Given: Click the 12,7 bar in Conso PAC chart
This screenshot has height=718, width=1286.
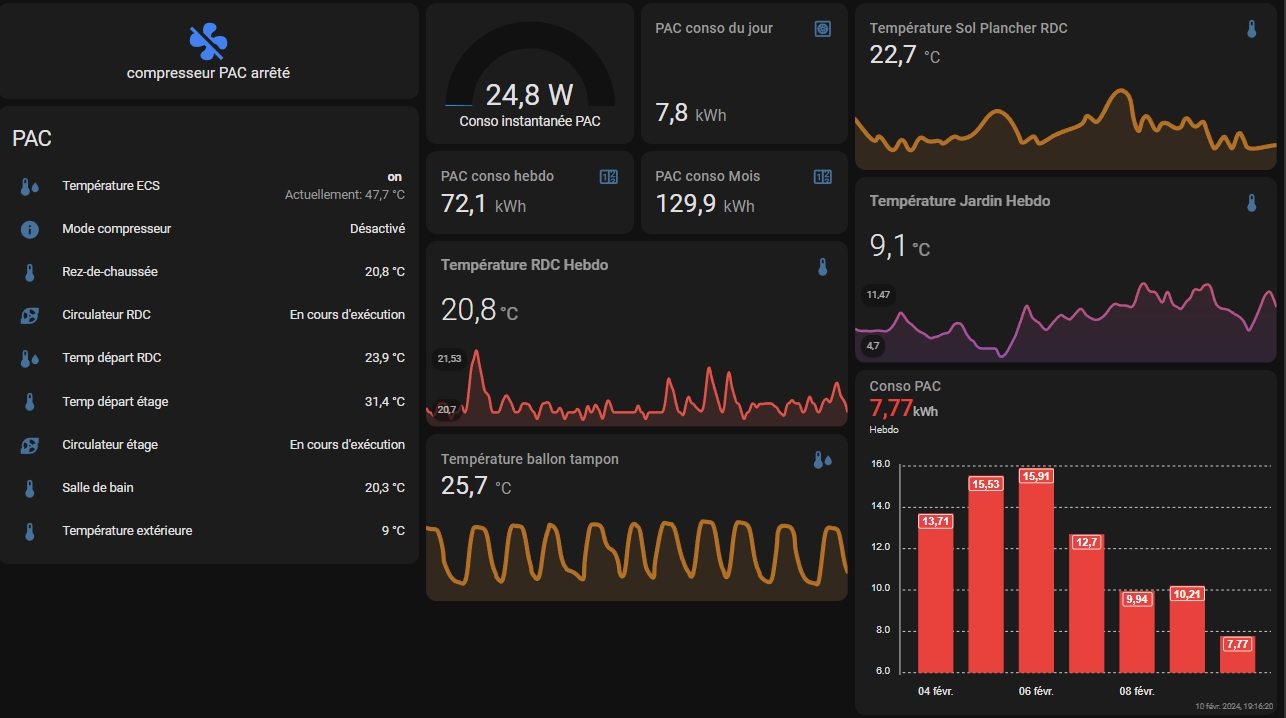Looking at the screenshot, I should (1087, 603).
